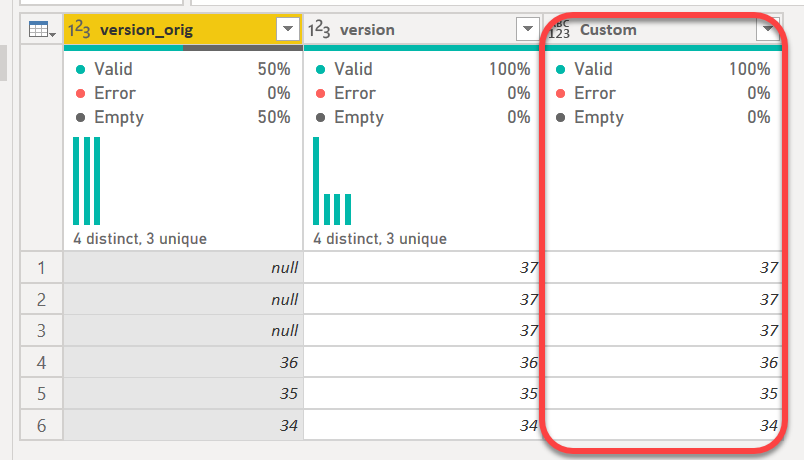Click Custom column Error 0% stat

click(x=663, y=93)
